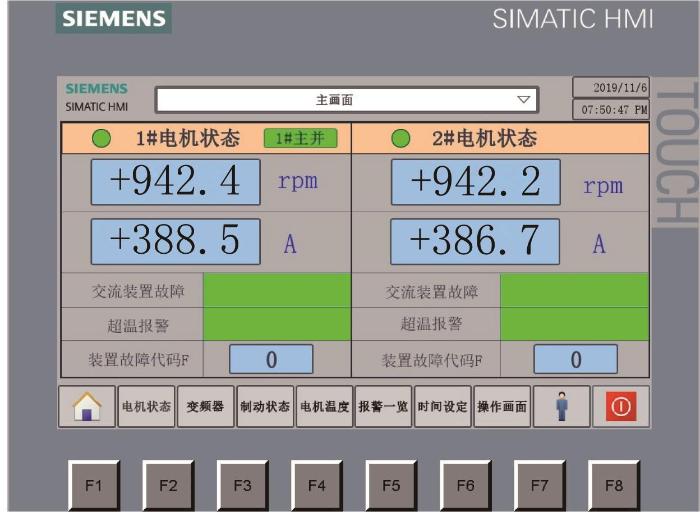Image resolution: width=700 pixels, height=512 pixels.
Task: Click motor 1 交流装置故障 label
Action: click(138, 291)
